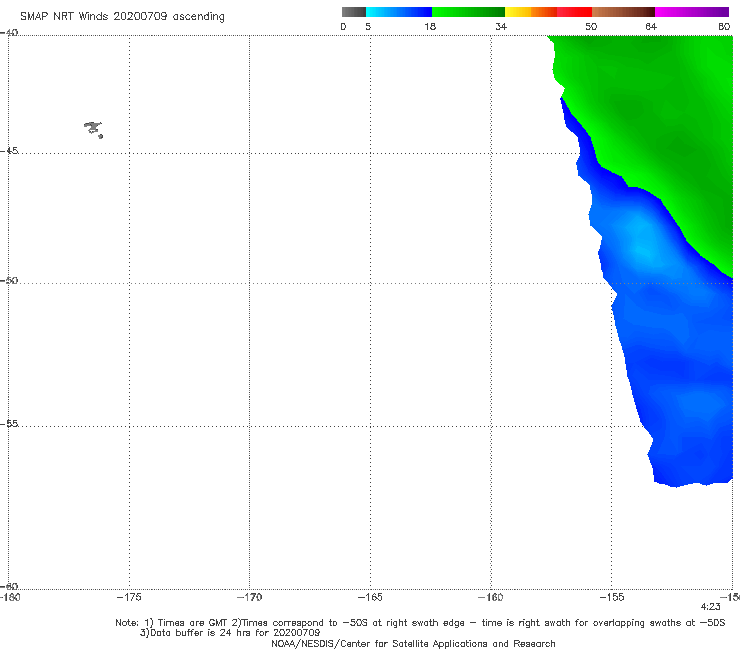This screenshot has width=740, height=650.
Task: Click the green segment of the wind color bar
Action: [x=468, y=12]
